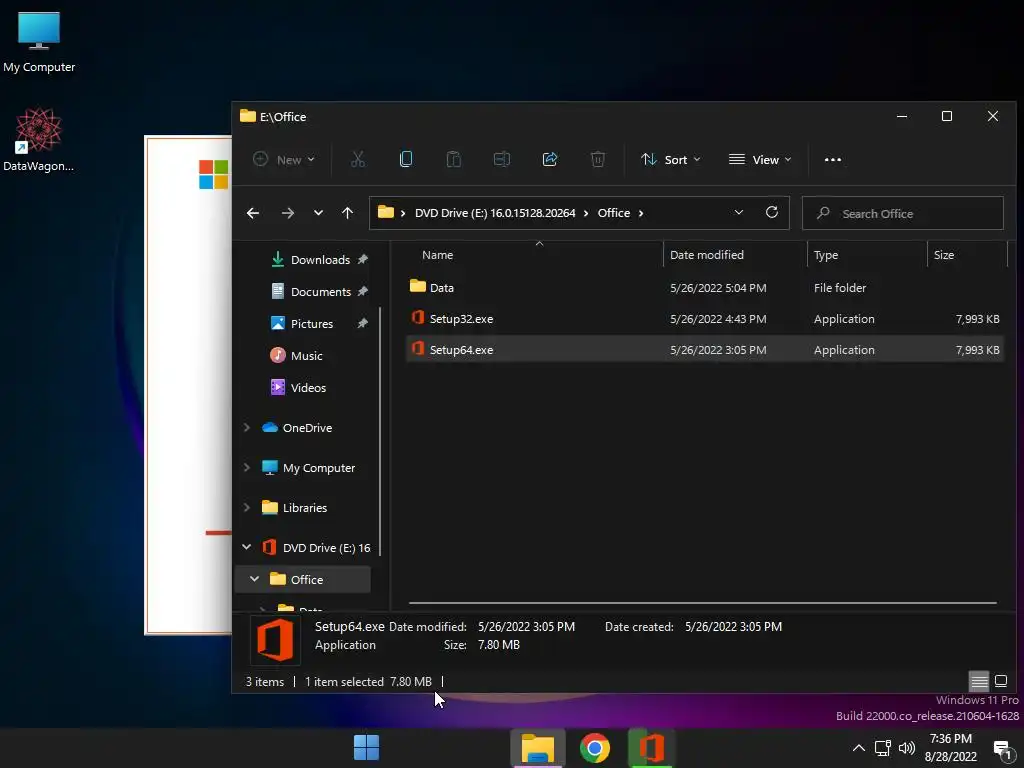Select the Setup32.exe file
Screen dimensions: 1024x768
(x=705, y=319)
